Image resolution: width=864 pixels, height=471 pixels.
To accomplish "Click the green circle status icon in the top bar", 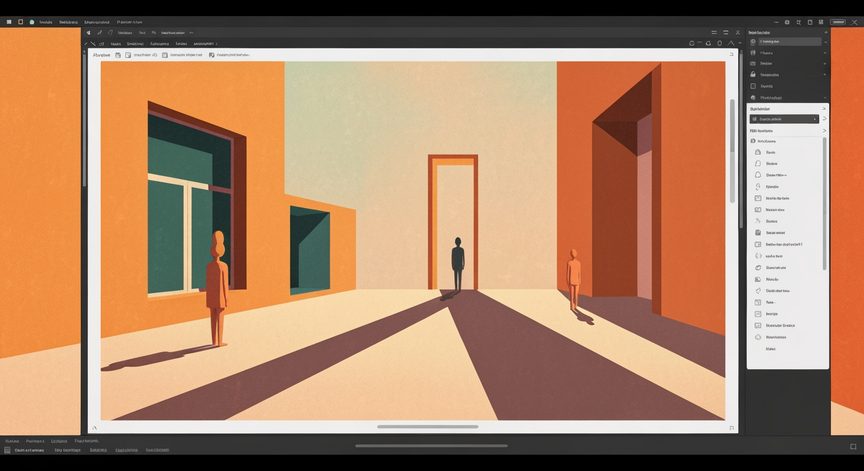I will [31, 21].
